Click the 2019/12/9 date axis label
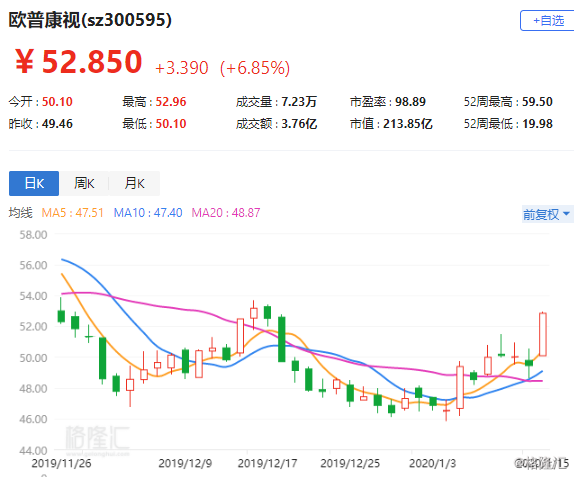 (185, 463)
